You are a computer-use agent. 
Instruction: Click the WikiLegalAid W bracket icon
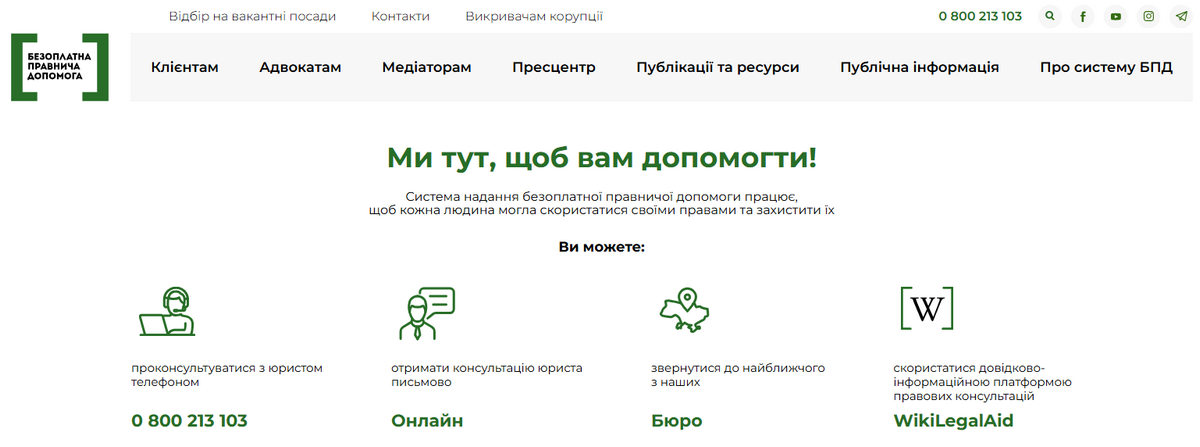click(927, 309)
